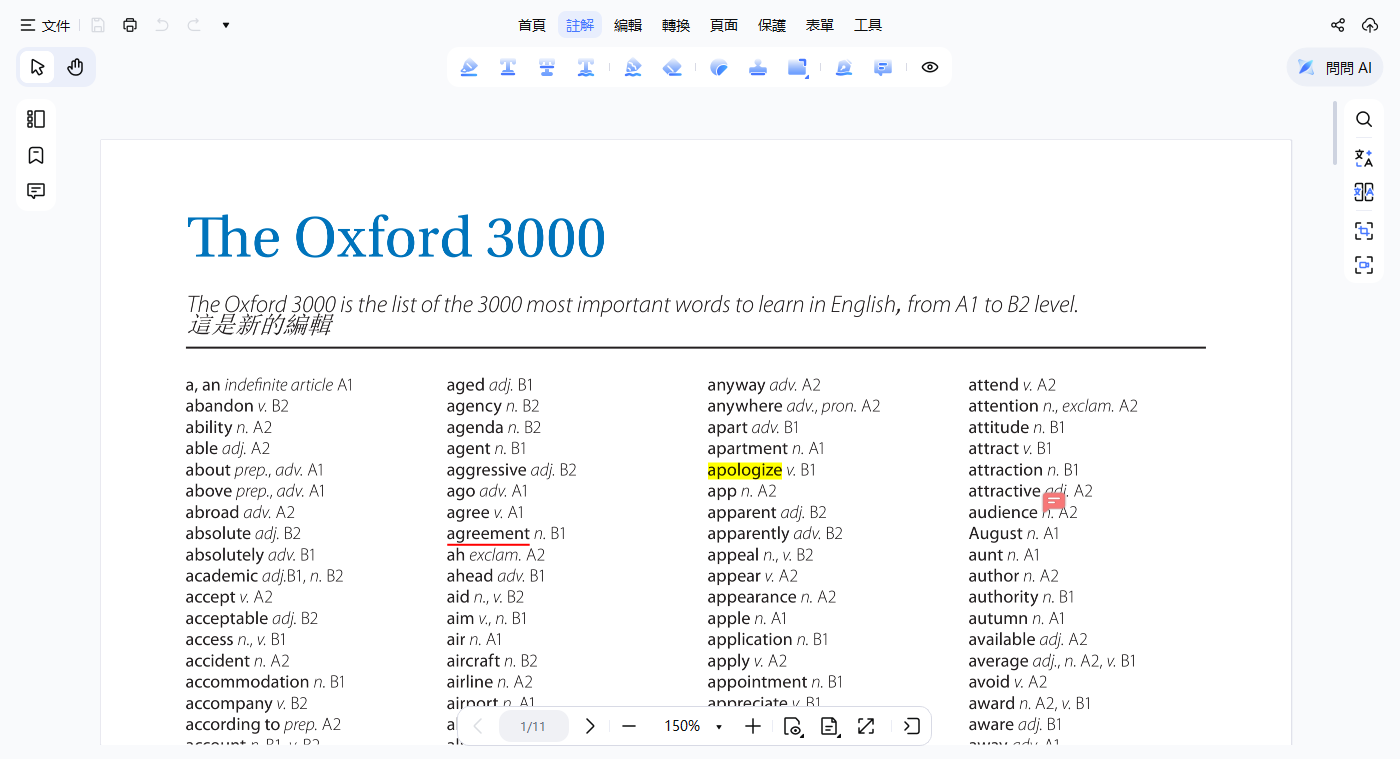The height and width of the screenshot is (759, 1400).
Task: Click the redo arrow
Action: (194, 25)
